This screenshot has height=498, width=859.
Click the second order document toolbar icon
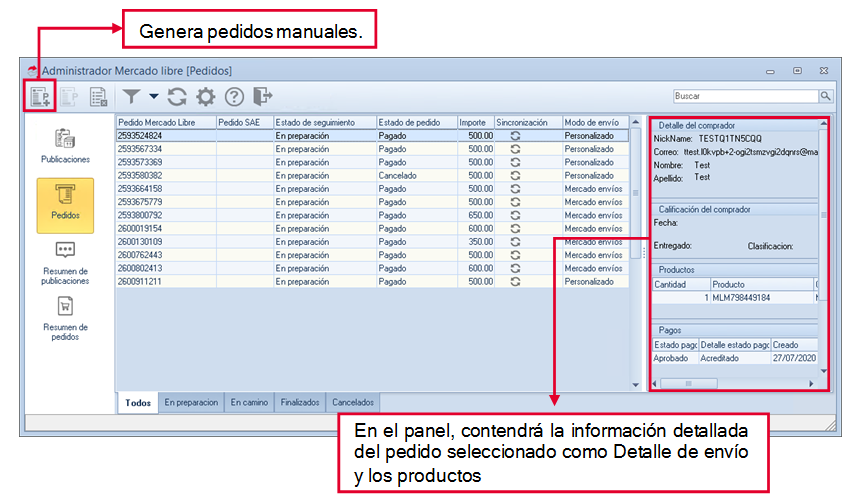[69, 97]
